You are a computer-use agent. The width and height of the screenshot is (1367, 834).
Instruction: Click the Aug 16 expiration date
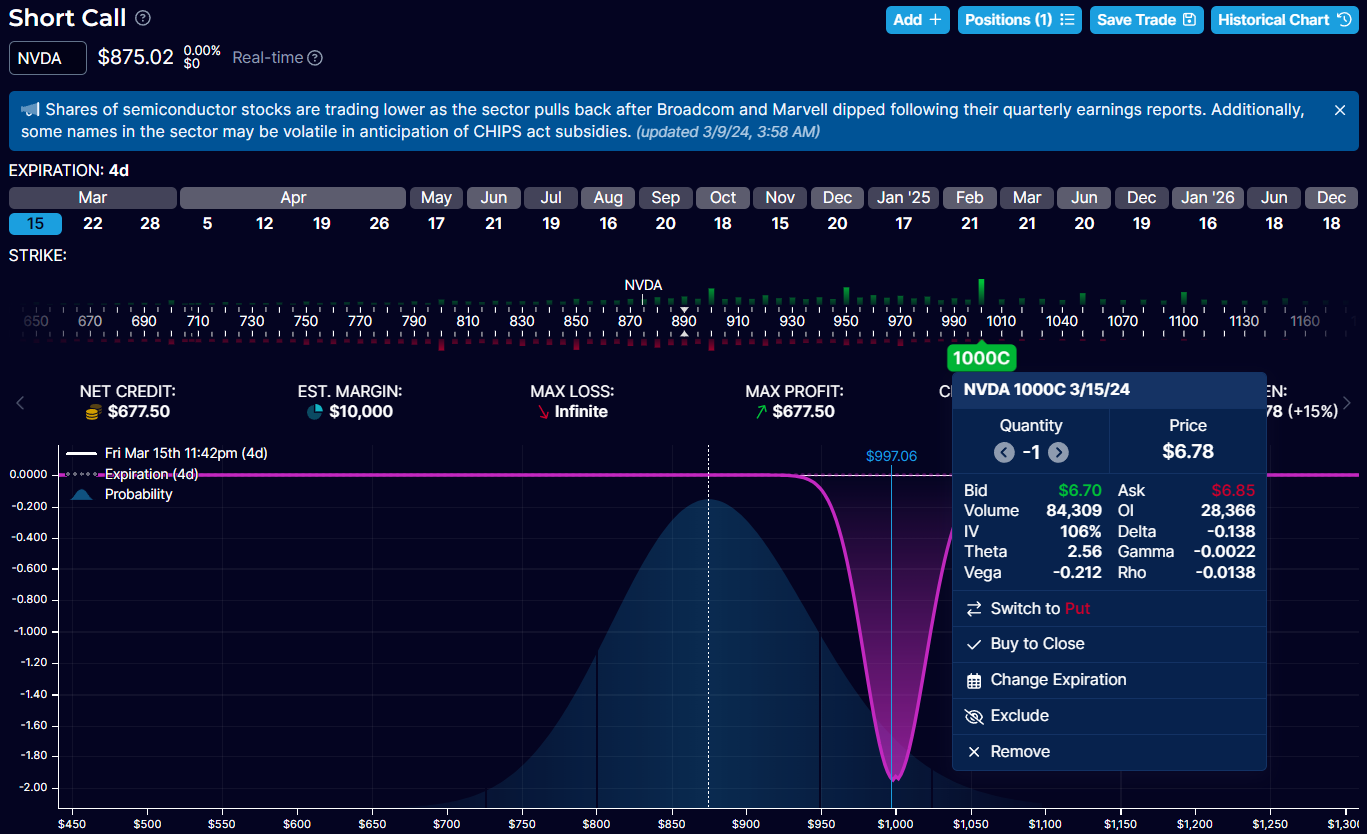point(608,224)
